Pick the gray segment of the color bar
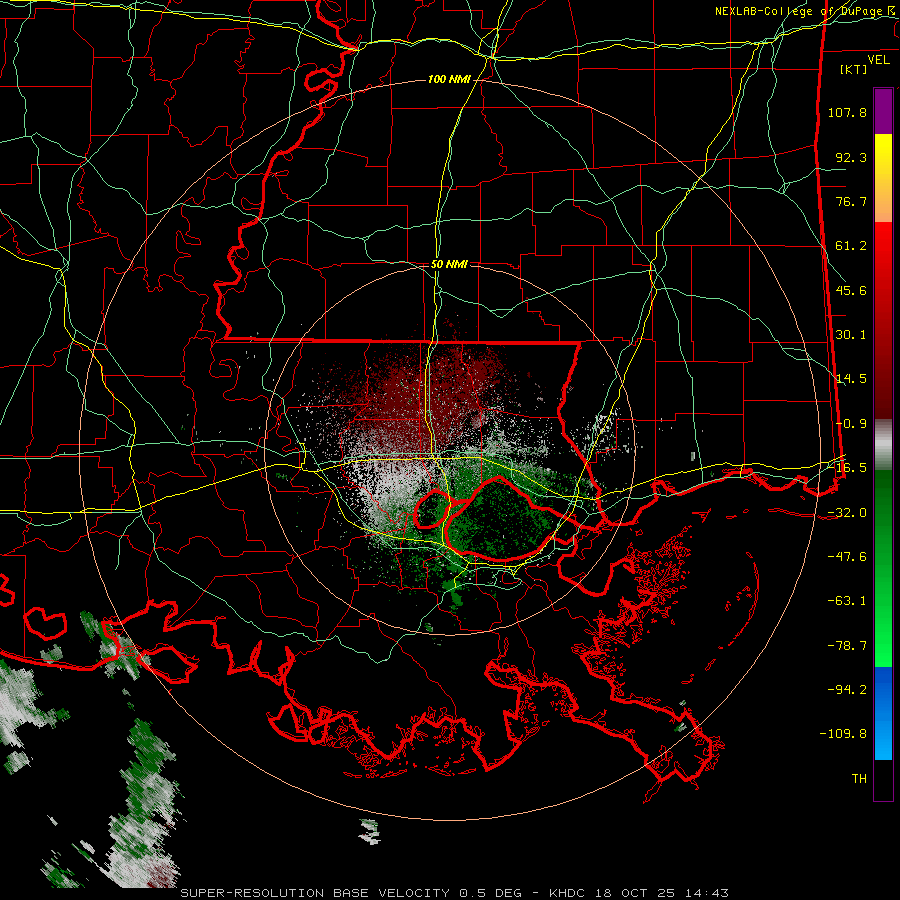The image size is (900, 900). [883, 445]
